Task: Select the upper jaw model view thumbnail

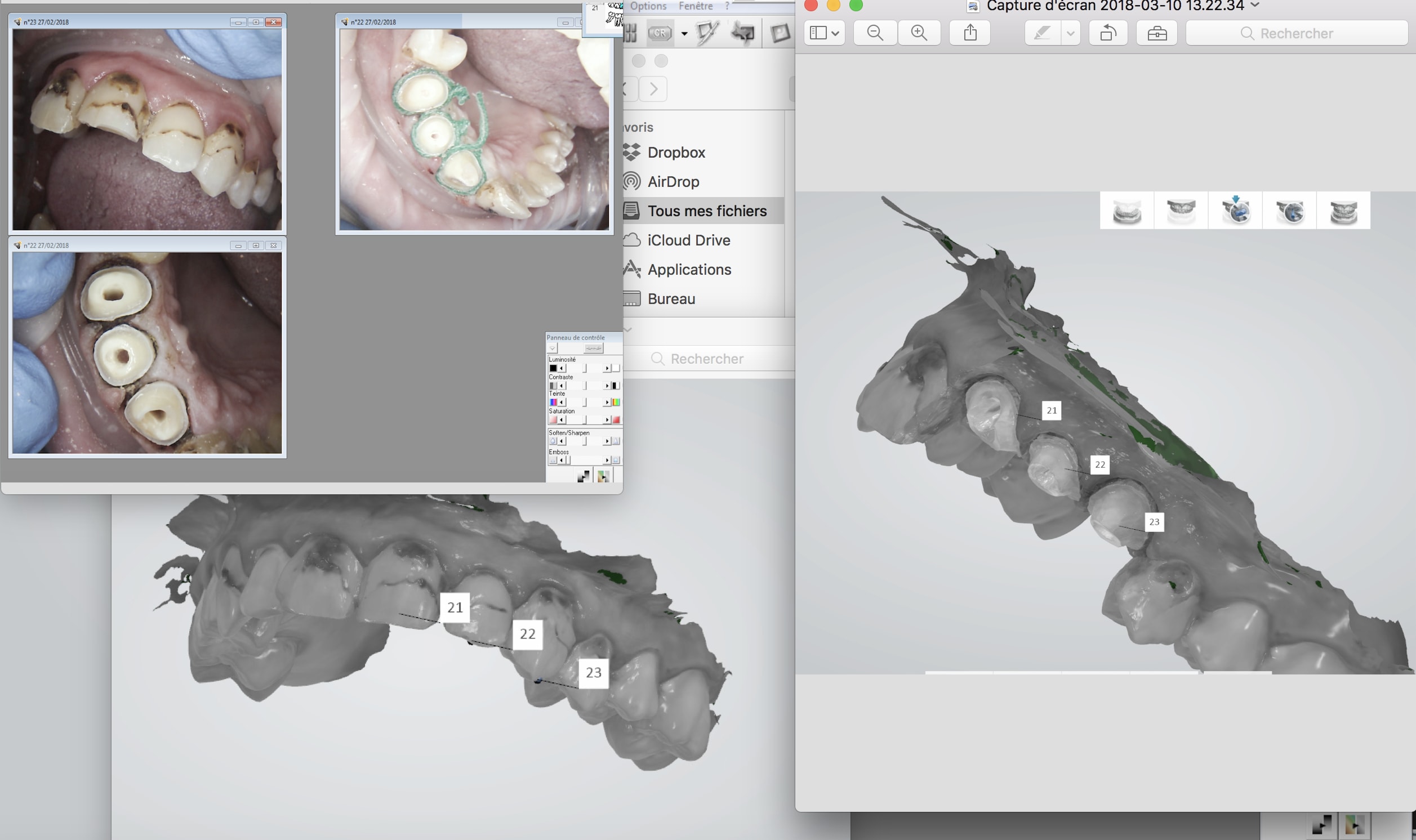Action: click(1181, 211)
